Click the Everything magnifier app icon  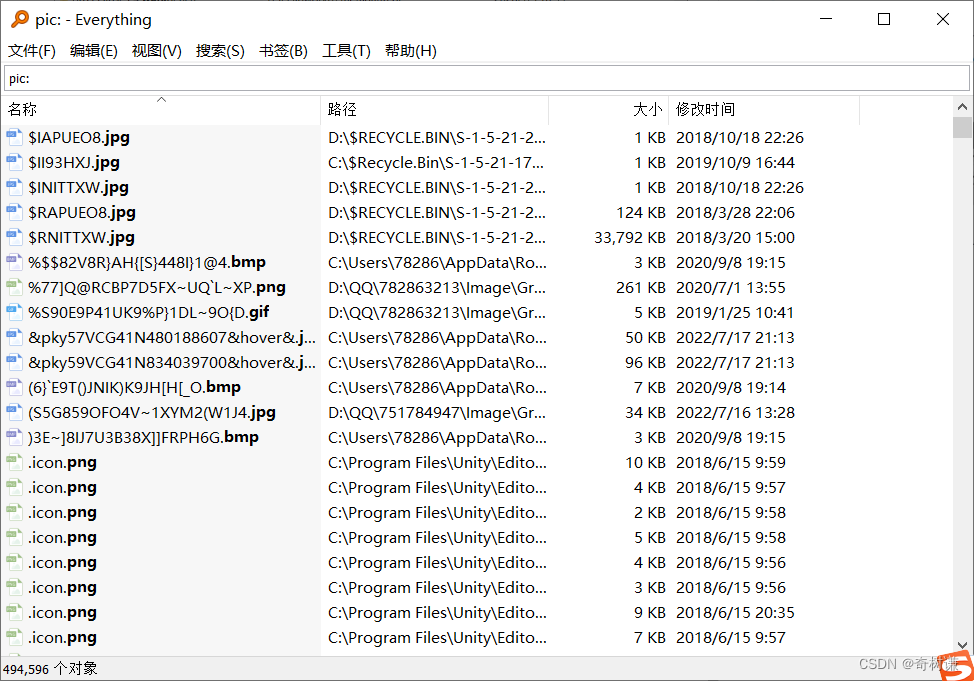pyautogui.click(x=20, y=19)
